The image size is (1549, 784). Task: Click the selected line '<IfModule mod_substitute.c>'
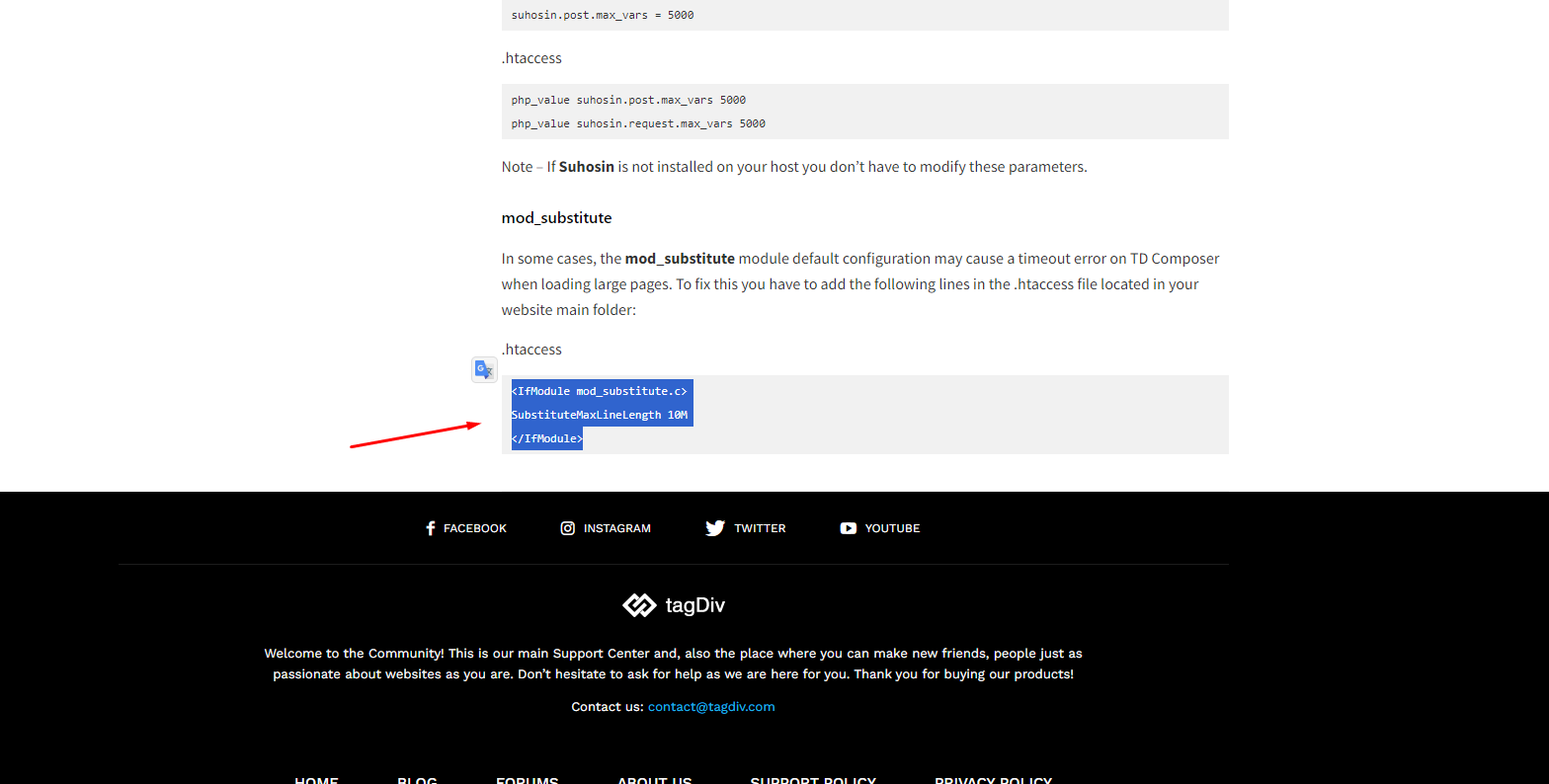pos(600,391)
